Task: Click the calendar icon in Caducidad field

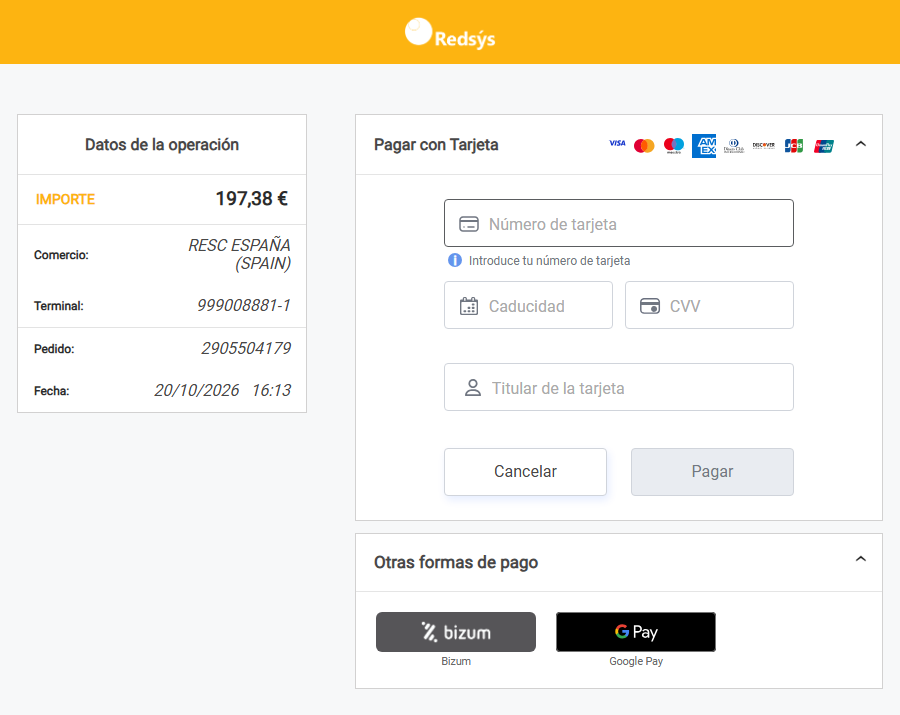Action: 469,306
